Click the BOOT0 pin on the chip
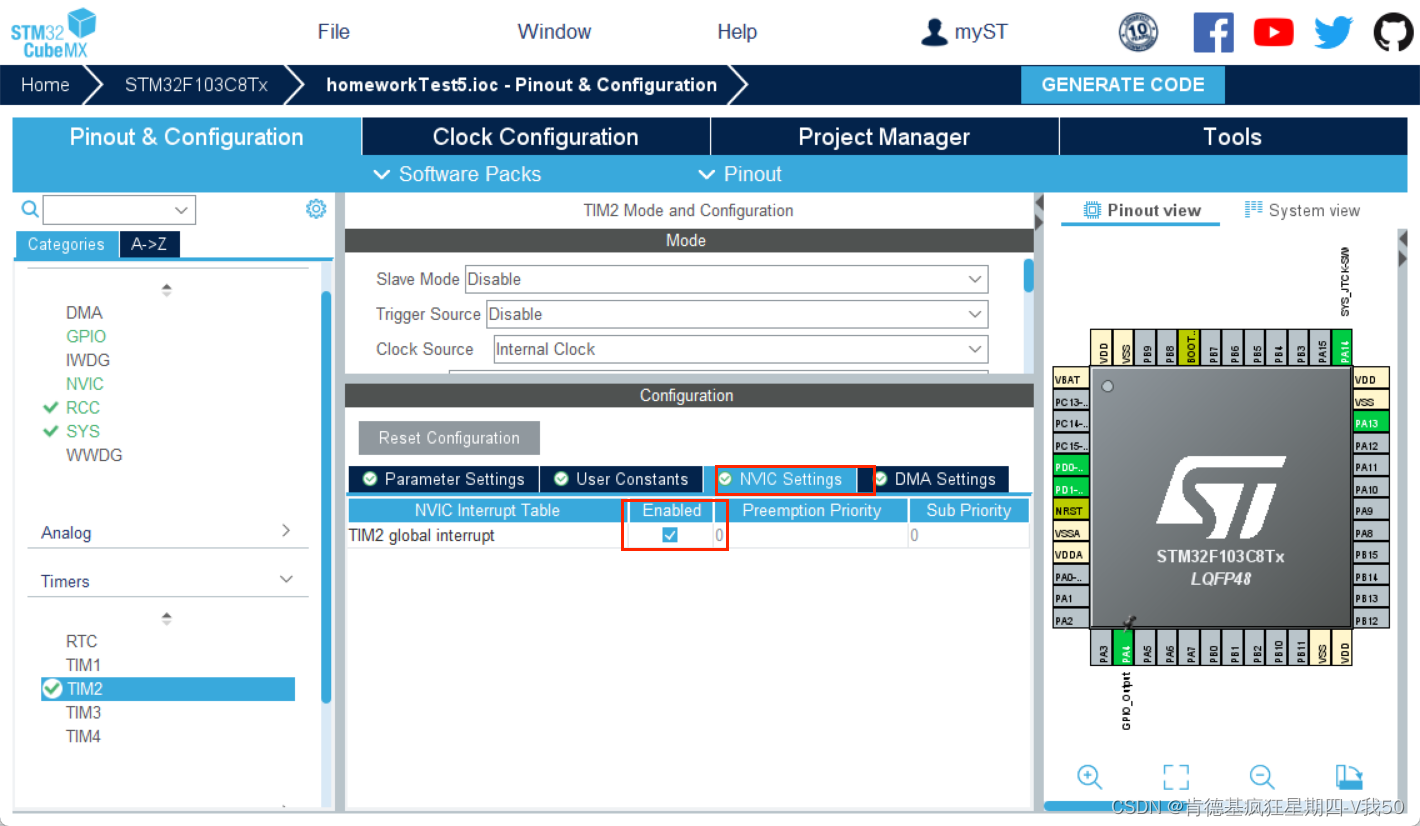This screenshot has height=826, width=1420. point(1189,347)
